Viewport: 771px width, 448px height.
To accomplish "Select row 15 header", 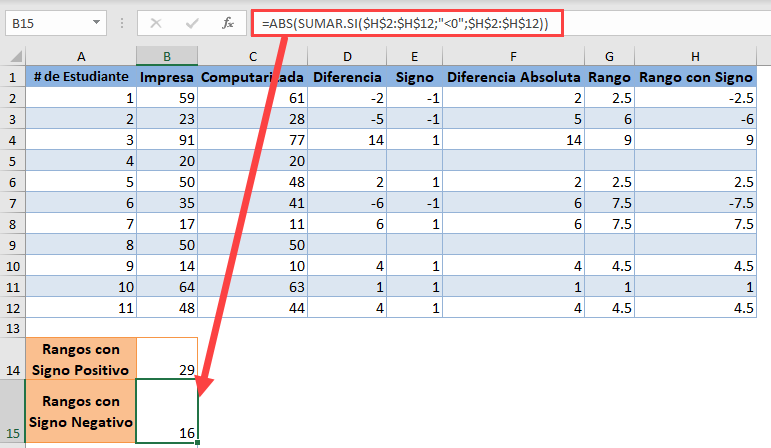I will click(13, 411).
